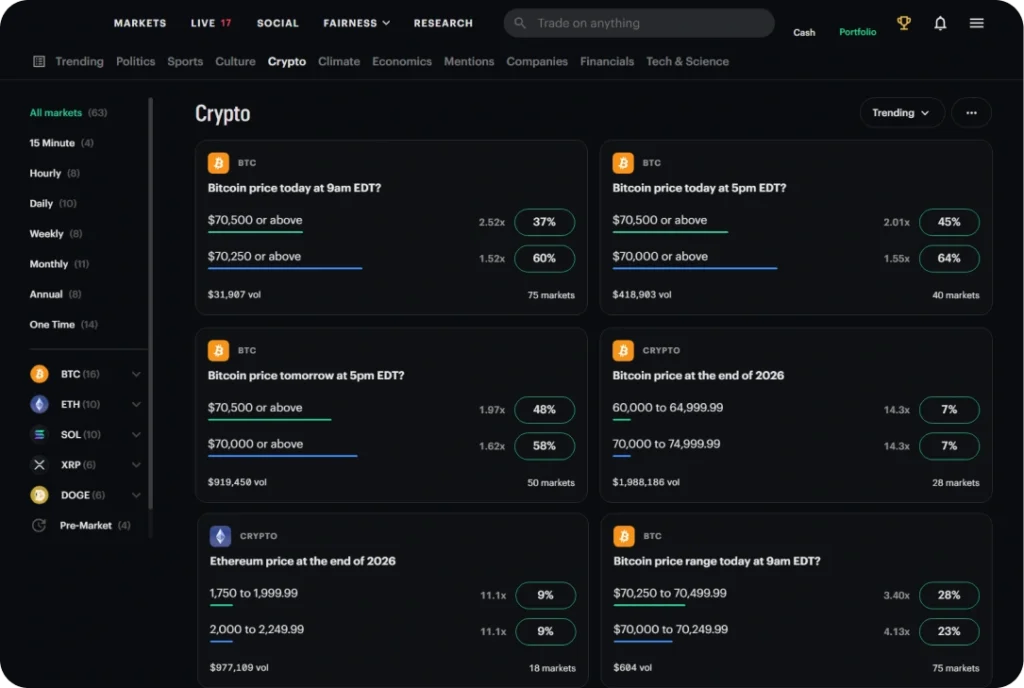Open the three-dot more options button
Viewport: 1024px width, 688px height.
971,113
